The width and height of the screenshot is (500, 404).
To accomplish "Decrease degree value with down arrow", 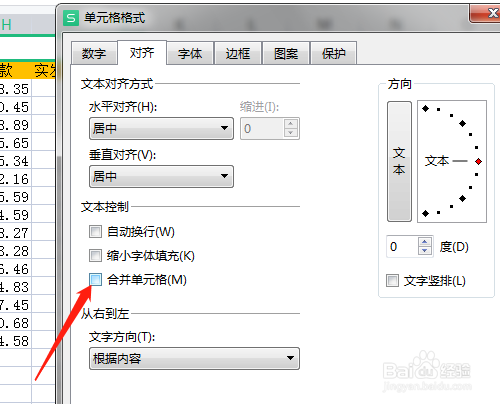I will (x=424, y=250).
